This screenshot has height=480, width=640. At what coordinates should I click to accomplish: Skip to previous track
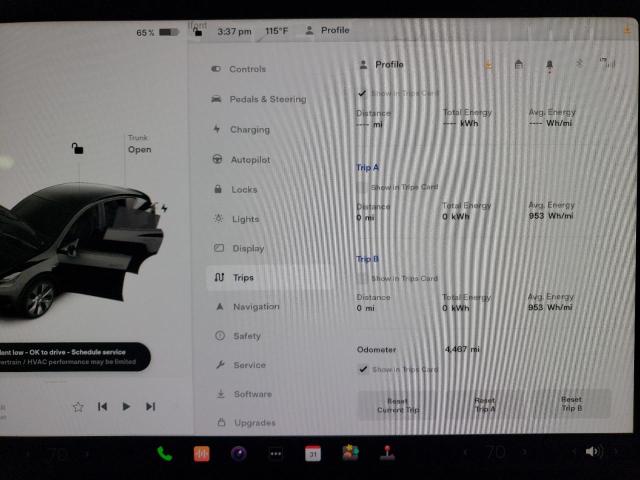[x=102, y=407]
